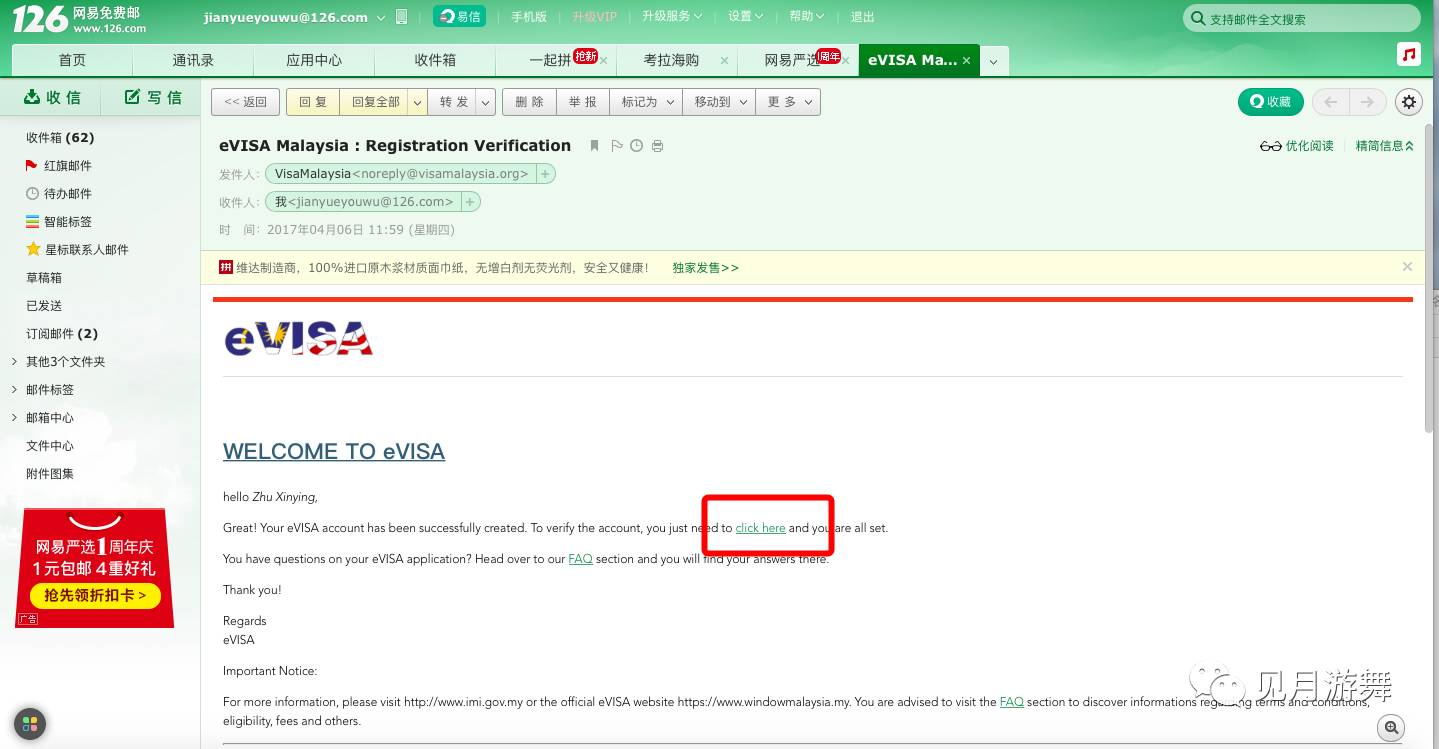Open the 更多 dropdown
This screenshot has height=749, width=1439.
click(789, 102)
